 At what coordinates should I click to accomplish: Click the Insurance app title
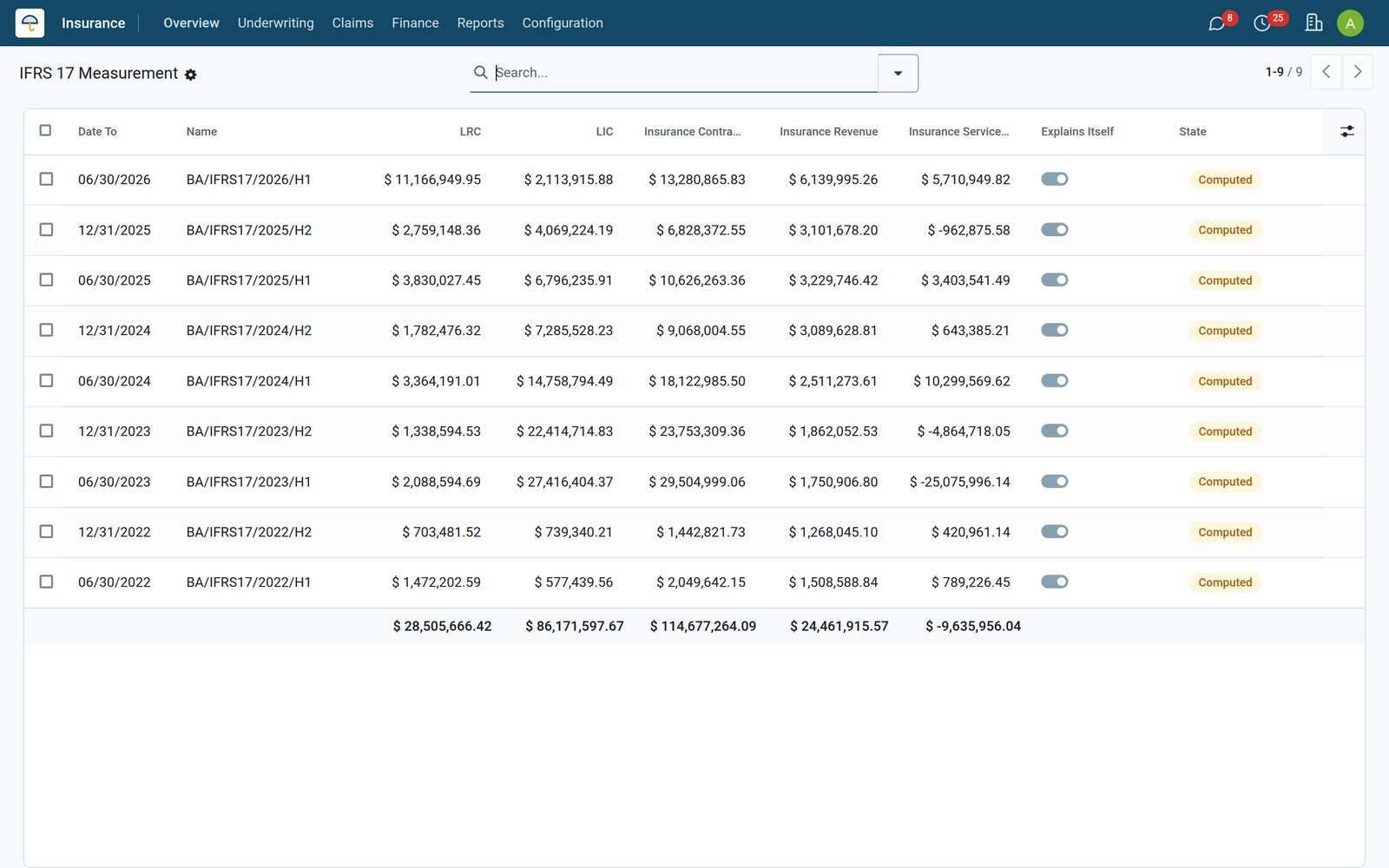point(93,23)
